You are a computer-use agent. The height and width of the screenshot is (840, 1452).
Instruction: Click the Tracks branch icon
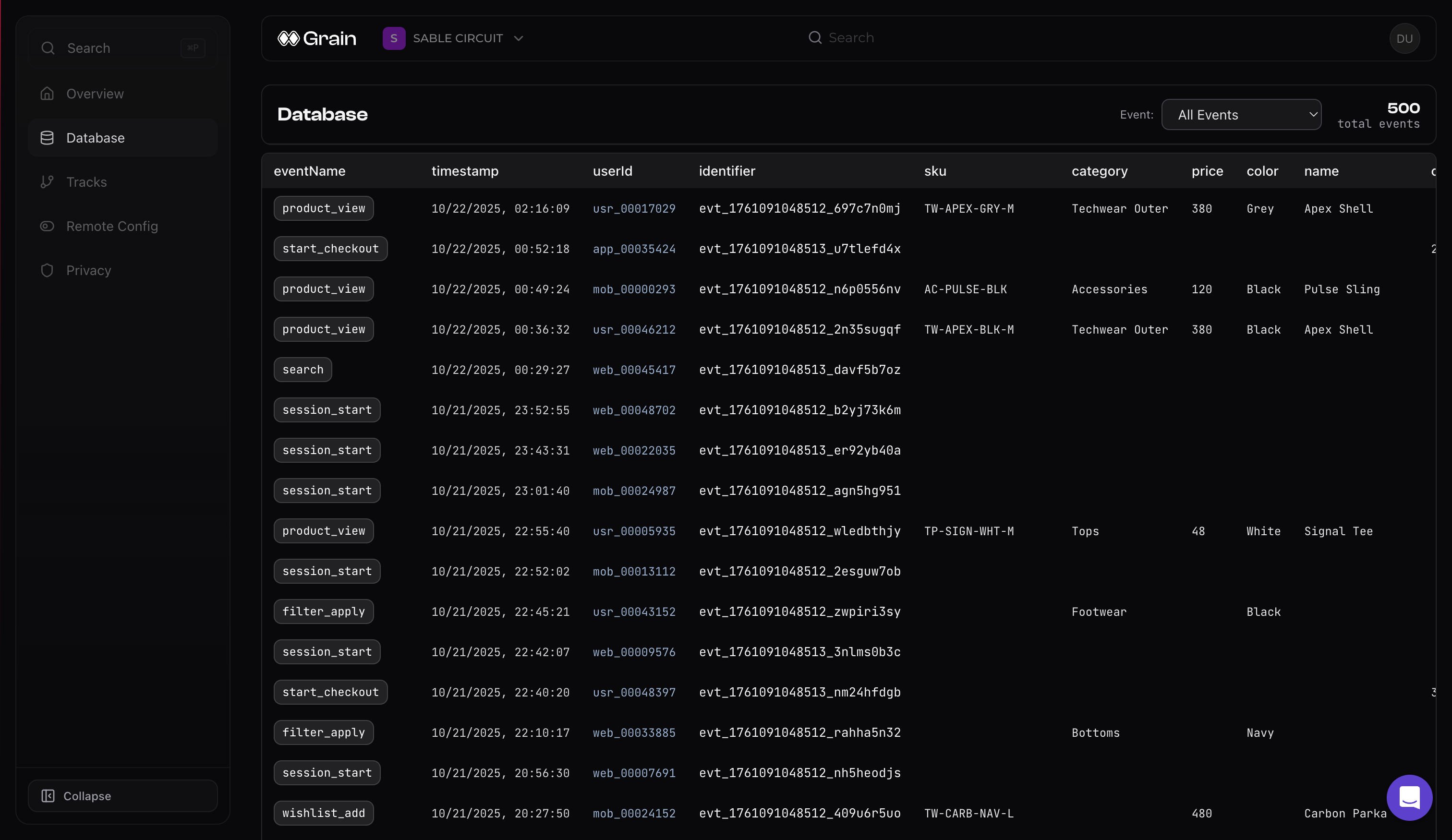click(x=47, y=182)
